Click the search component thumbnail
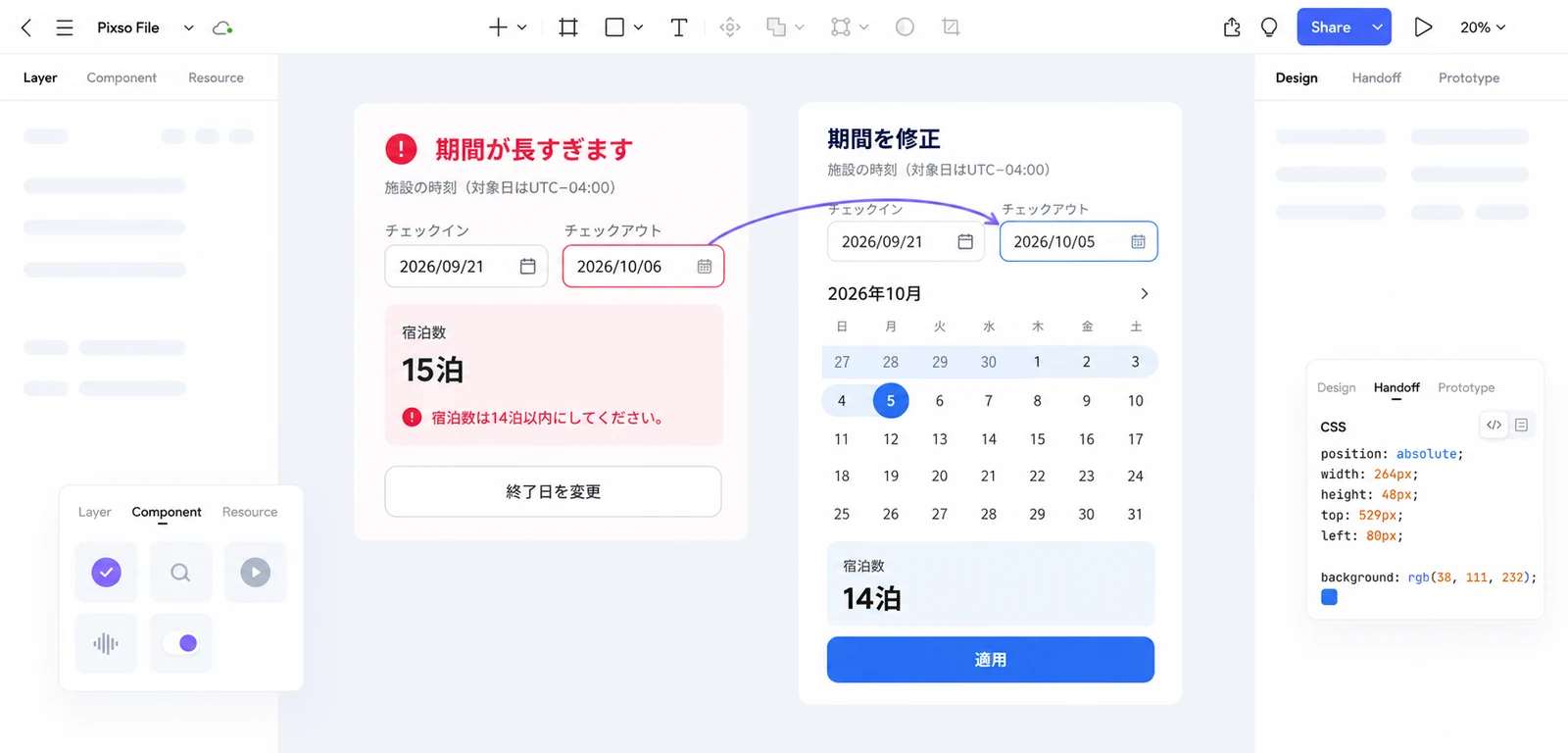 pyautogui.click(x=180, y=573)
